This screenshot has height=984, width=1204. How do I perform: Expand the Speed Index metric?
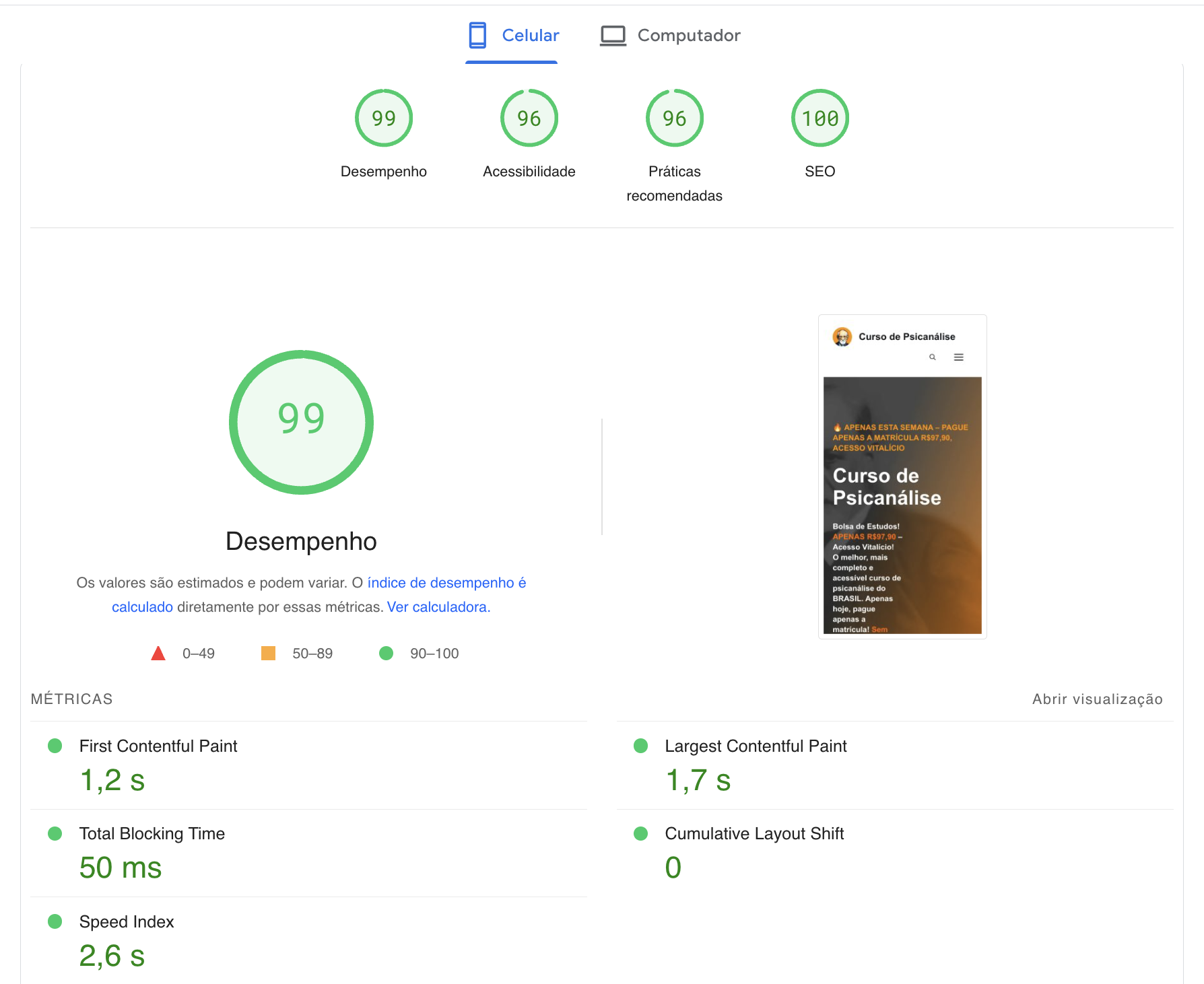coord(309,941)
